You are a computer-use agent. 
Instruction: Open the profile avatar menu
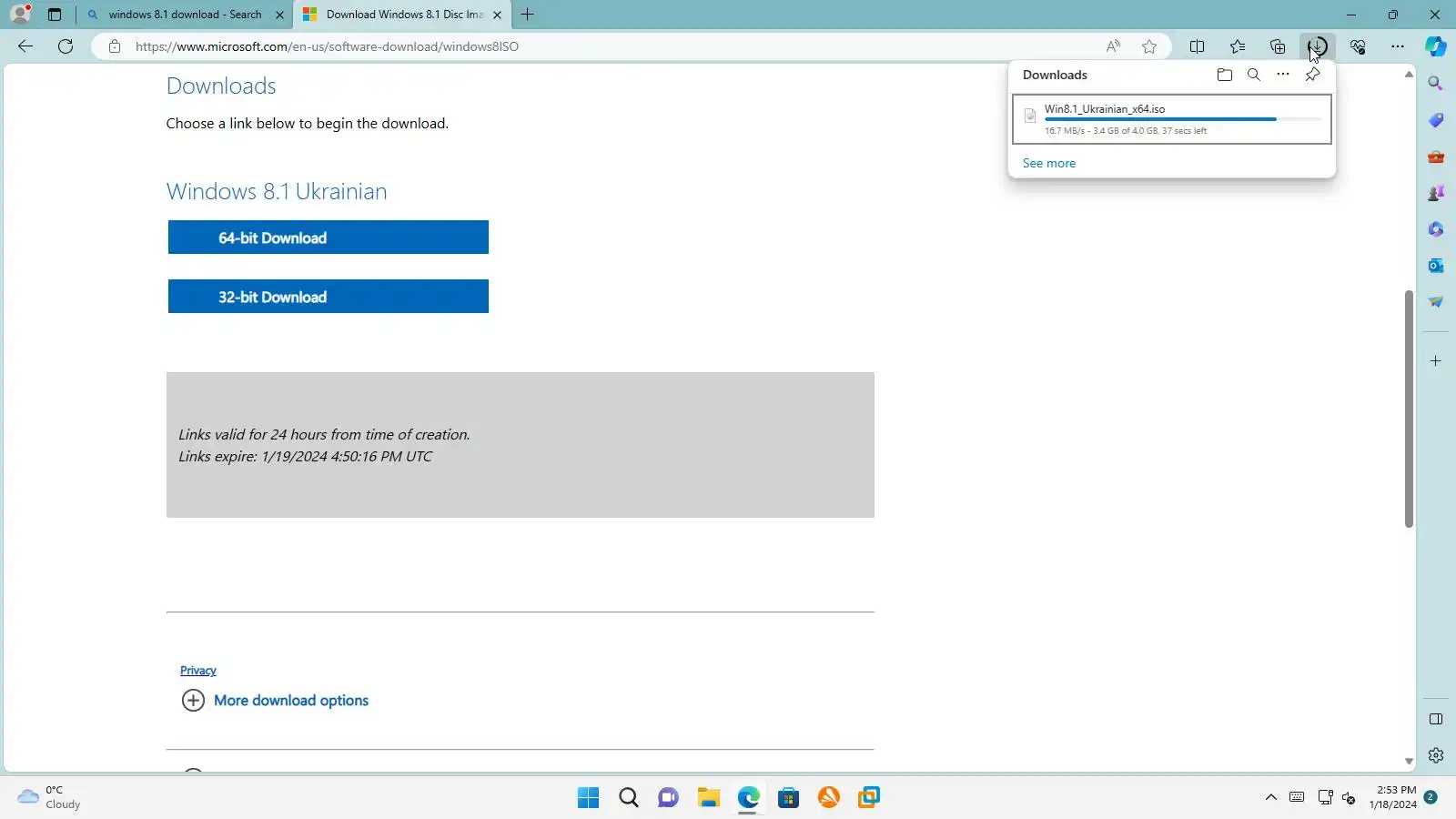(x=20, y=14)
